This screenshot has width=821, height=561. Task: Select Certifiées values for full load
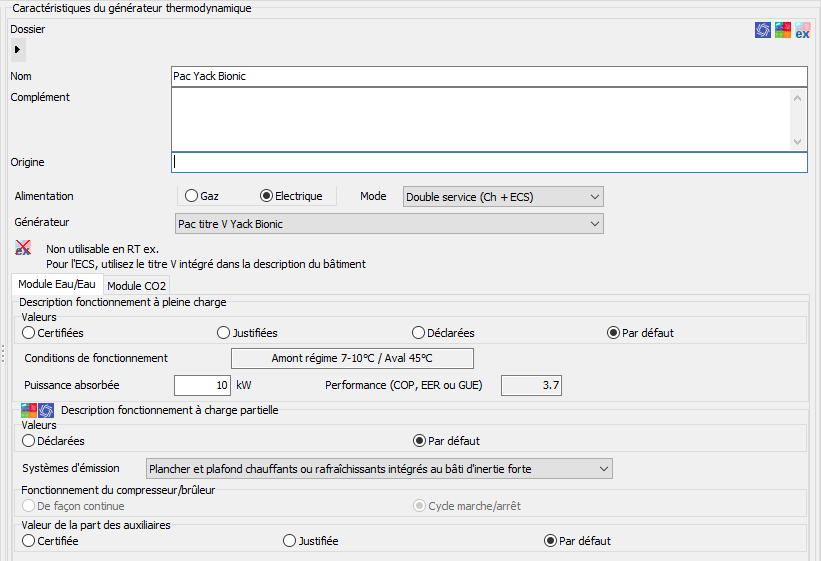click(29, 333)
